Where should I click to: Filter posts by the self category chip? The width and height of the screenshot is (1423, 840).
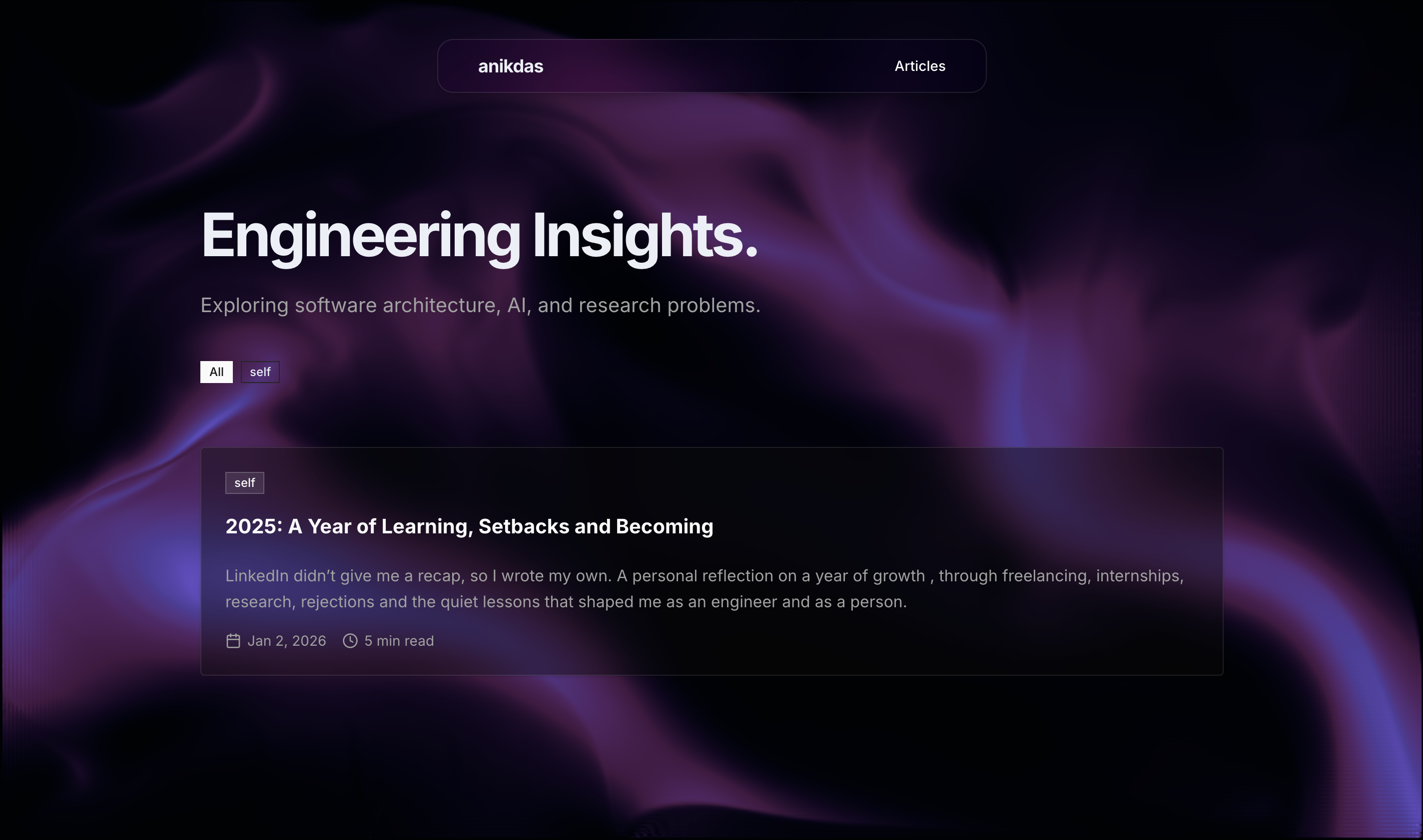(x=260, y=372)
